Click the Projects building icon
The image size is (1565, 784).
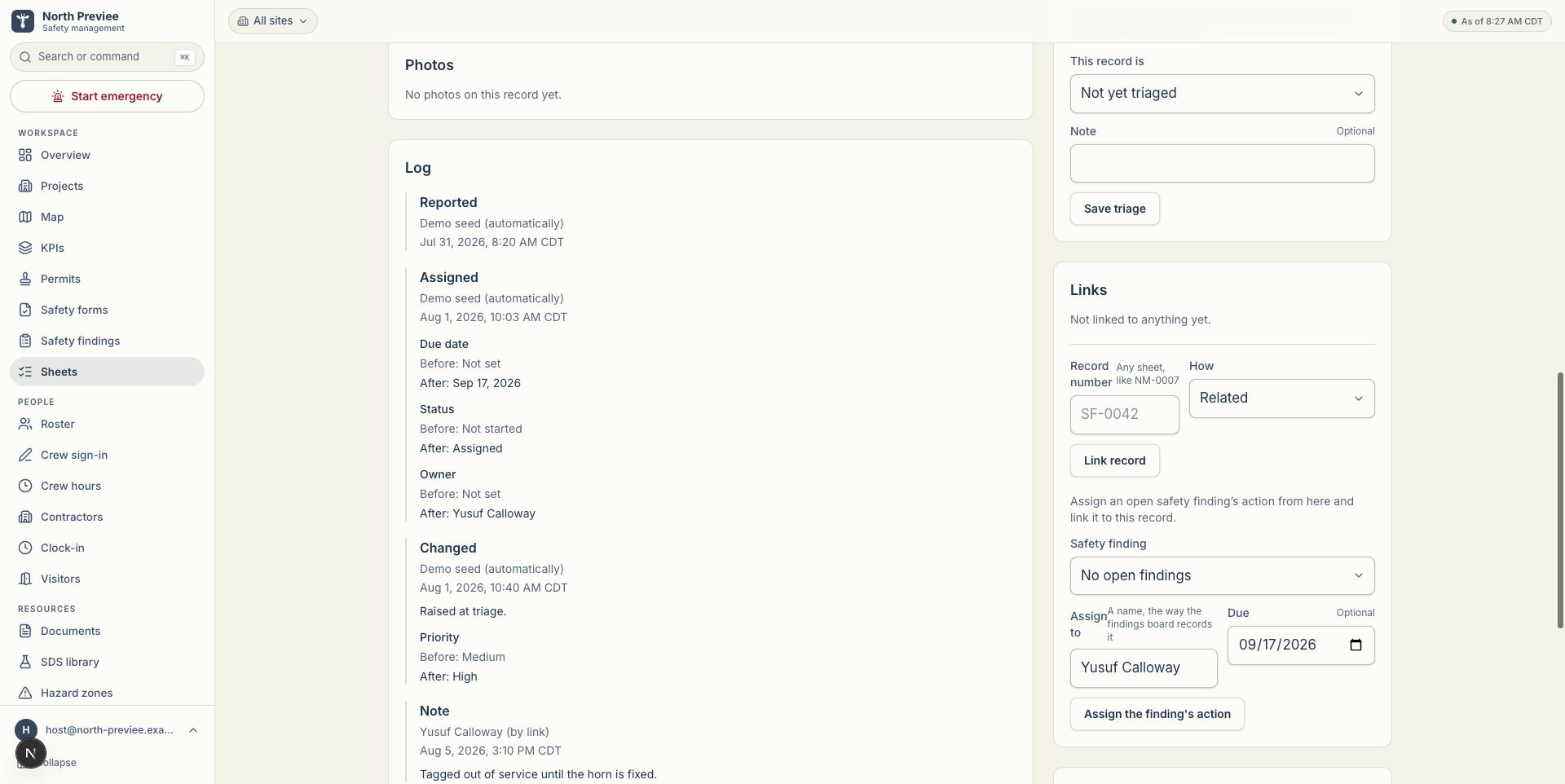25,186
